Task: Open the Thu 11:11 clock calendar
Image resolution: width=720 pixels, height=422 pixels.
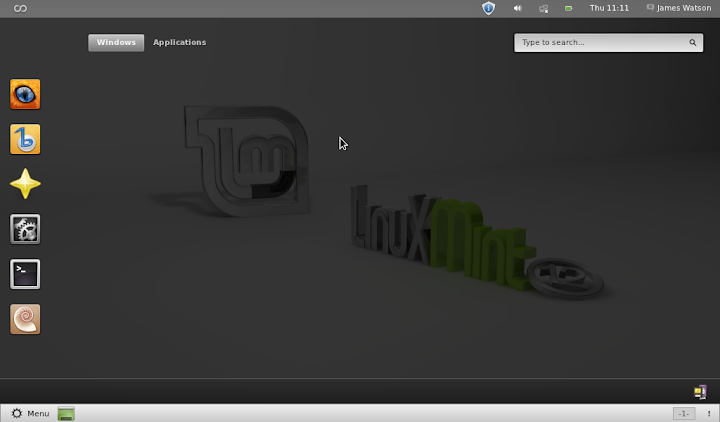Action: click(609, 8)
